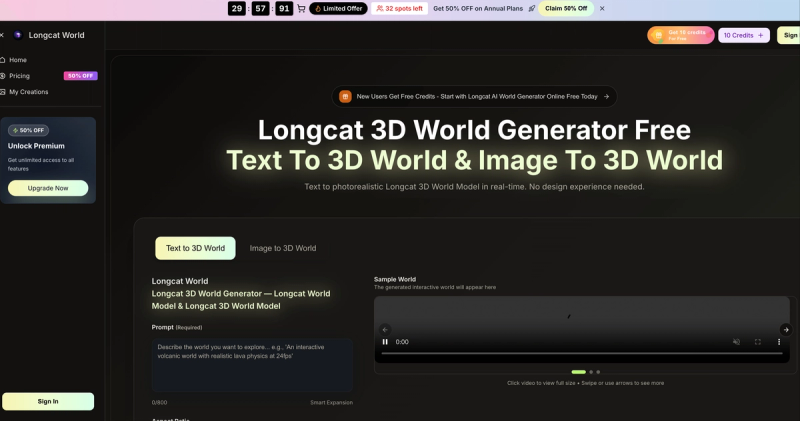This screenshot has width=800, height=421.
Task: Open the sample video in fullscreen
Action: [758, 342]
